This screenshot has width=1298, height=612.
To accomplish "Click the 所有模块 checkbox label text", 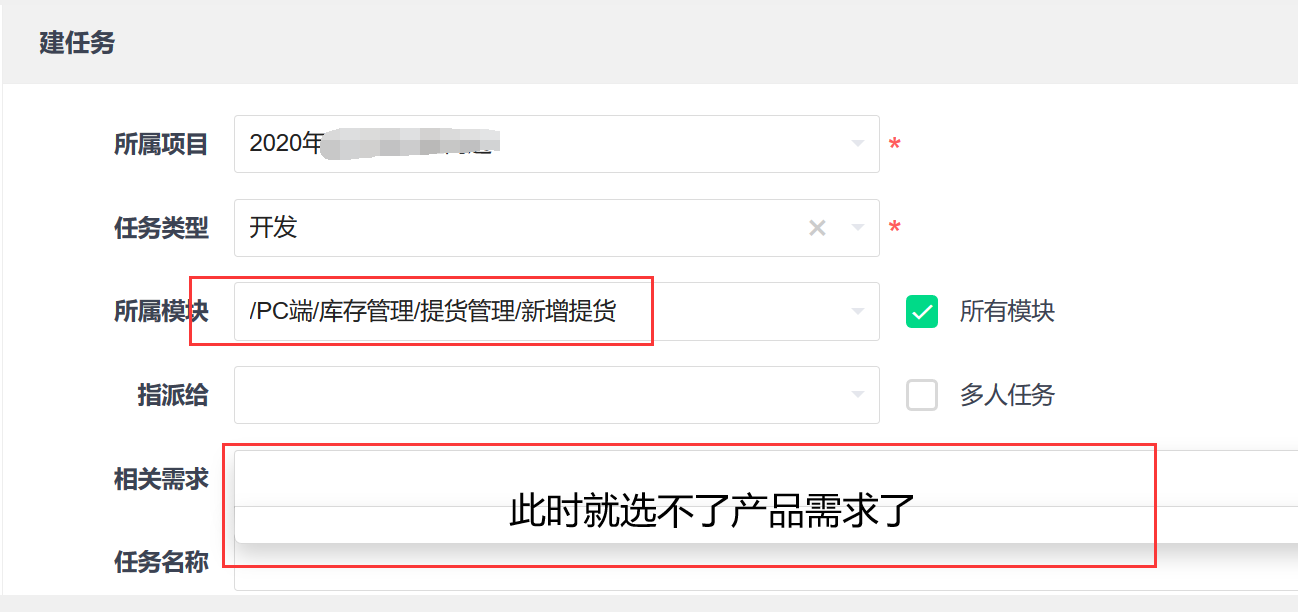I will coord(1007,312).
